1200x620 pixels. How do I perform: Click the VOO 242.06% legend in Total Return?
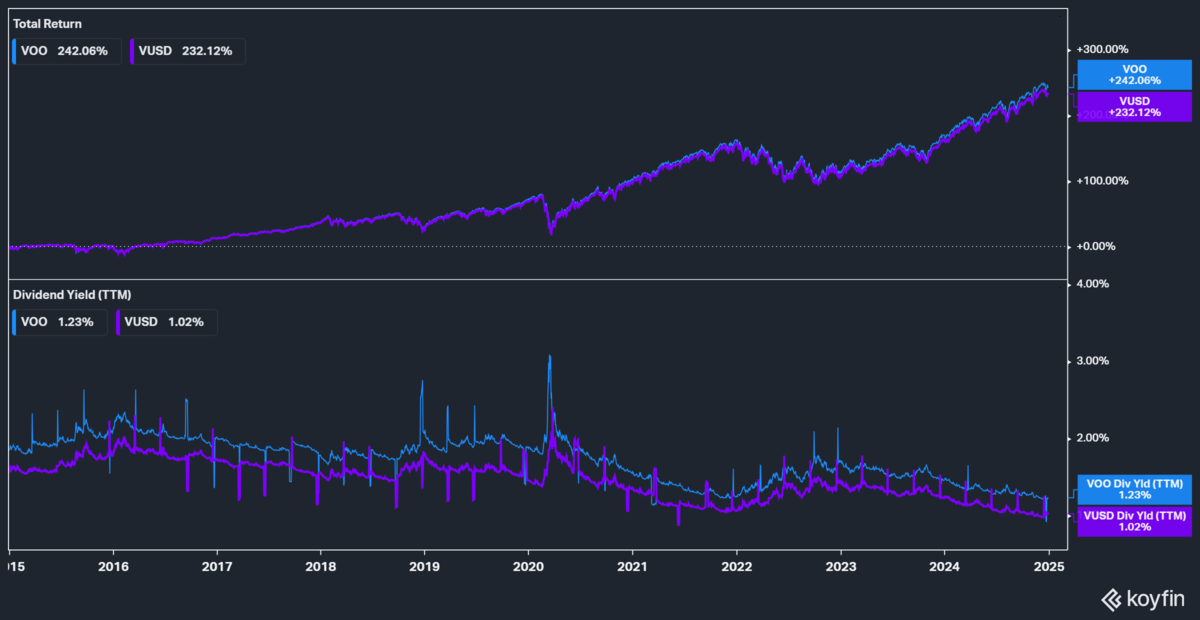pos(65,51)
